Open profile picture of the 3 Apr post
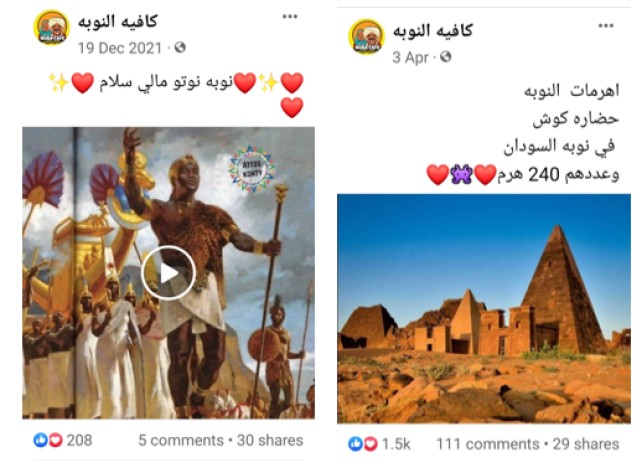This screenshot has width=639, height=462. click(366, 37)
